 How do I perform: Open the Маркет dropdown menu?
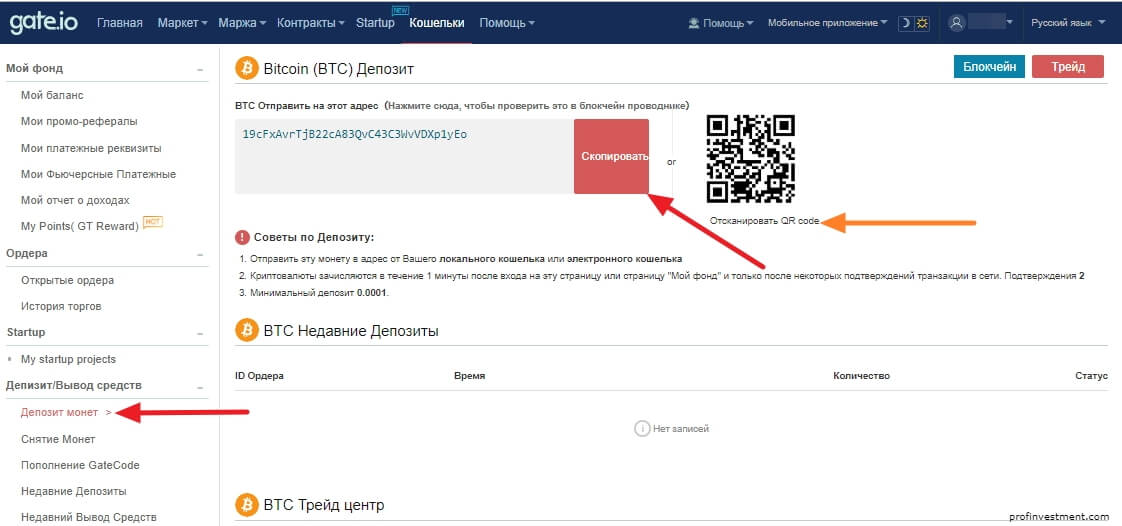click(x=182, y=23)
